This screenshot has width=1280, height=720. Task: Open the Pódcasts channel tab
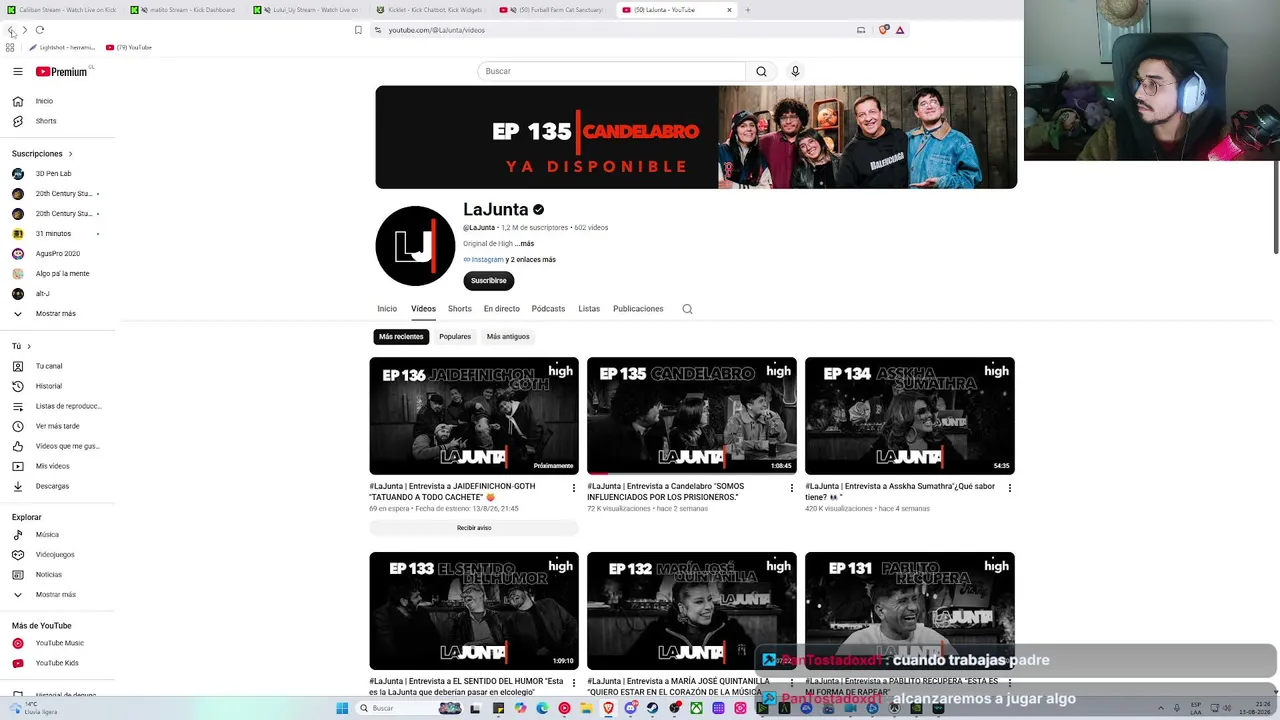[x=548, y=309]
